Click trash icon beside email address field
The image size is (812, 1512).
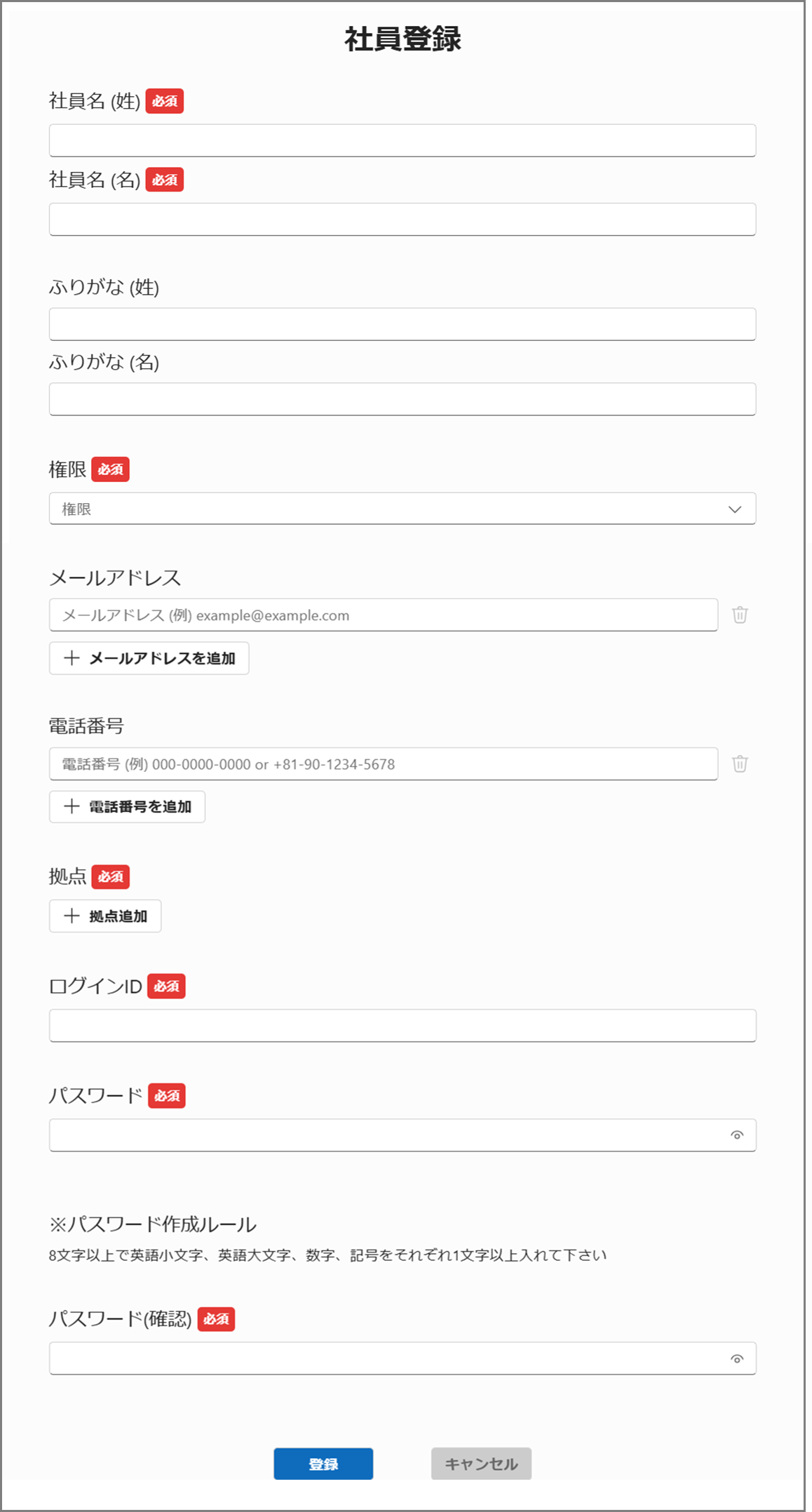740,615
